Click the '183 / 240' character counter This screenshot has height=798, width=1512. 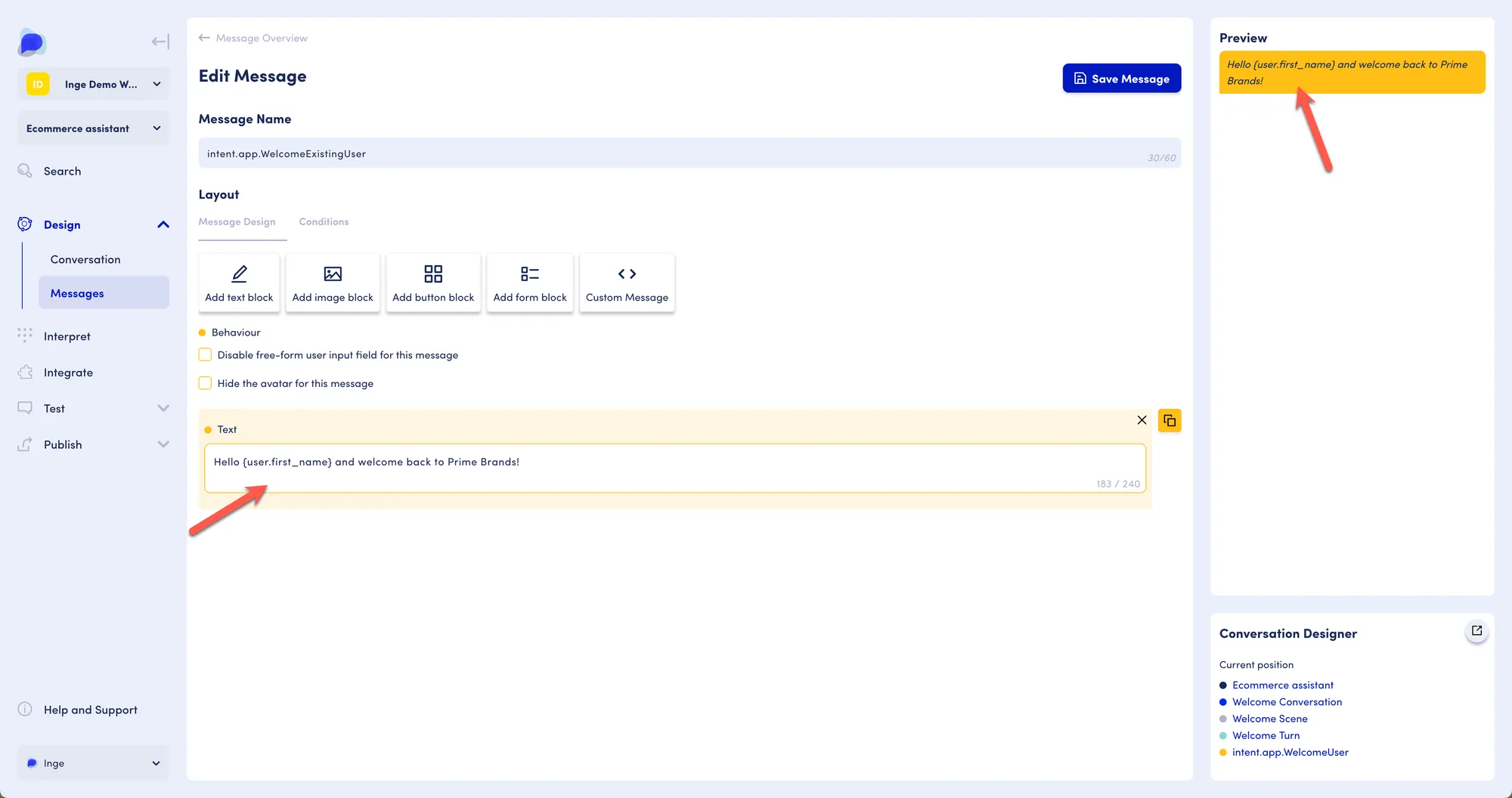(x=1118, y=484)
